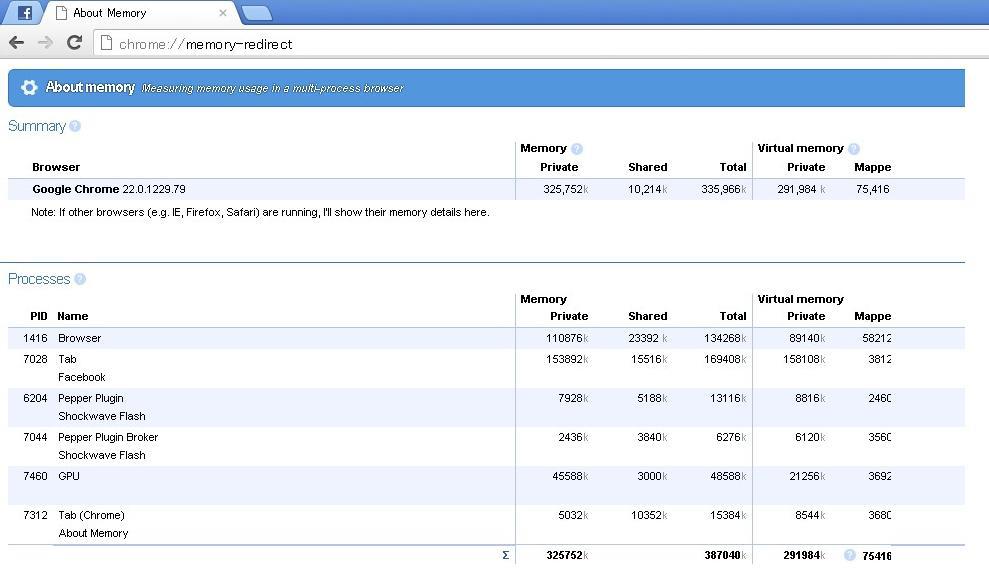Click the help icon beside Summary's Virtual memory header
The width and height of the screenshot is (989, 585).
pyautogui.click(x=854, y=149)
